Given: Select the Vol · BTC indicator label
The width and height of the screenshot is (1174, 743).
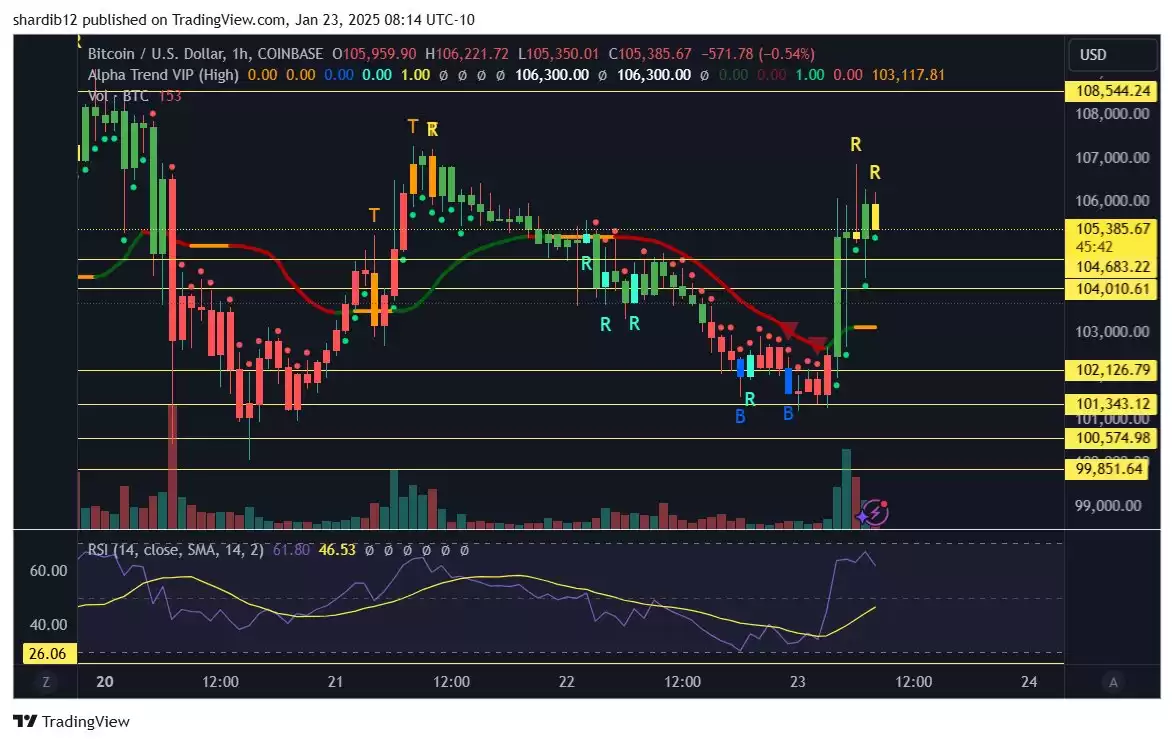Looking at the screenshot, I should (x=118, y=96).
